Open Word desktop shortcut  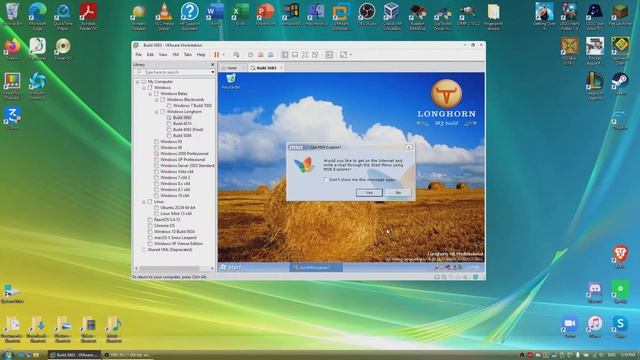coord(215,14)
